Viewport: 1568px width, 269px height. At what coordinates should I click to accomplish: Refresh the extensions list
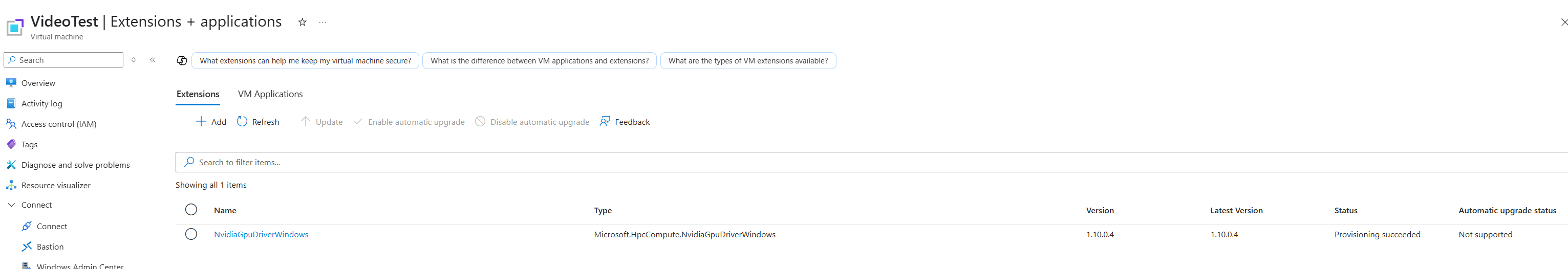tap(258, 122)
